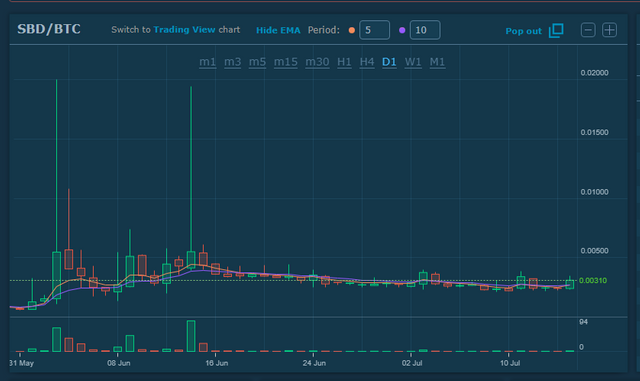Viewport: 640px width, 381px height.
Task: Zoom out chart with minus icon
Action: 588,30
